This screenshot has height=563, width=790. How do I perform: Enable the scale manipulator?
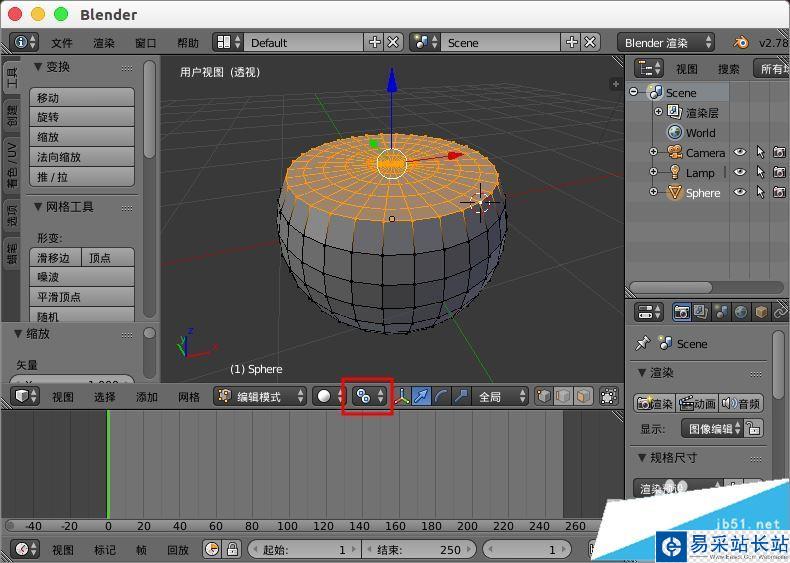460,397
